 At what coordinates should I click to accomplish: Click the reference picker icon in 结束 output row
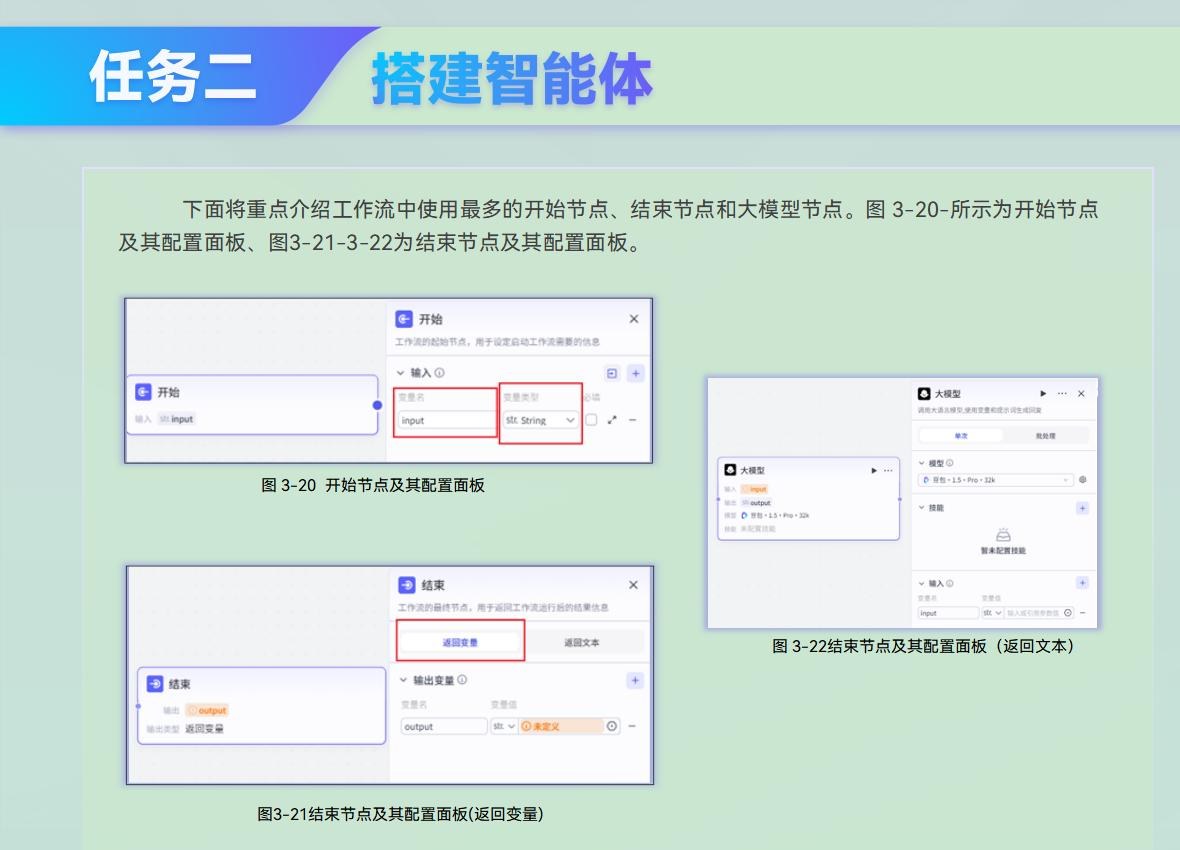click(x=612, y=727)
